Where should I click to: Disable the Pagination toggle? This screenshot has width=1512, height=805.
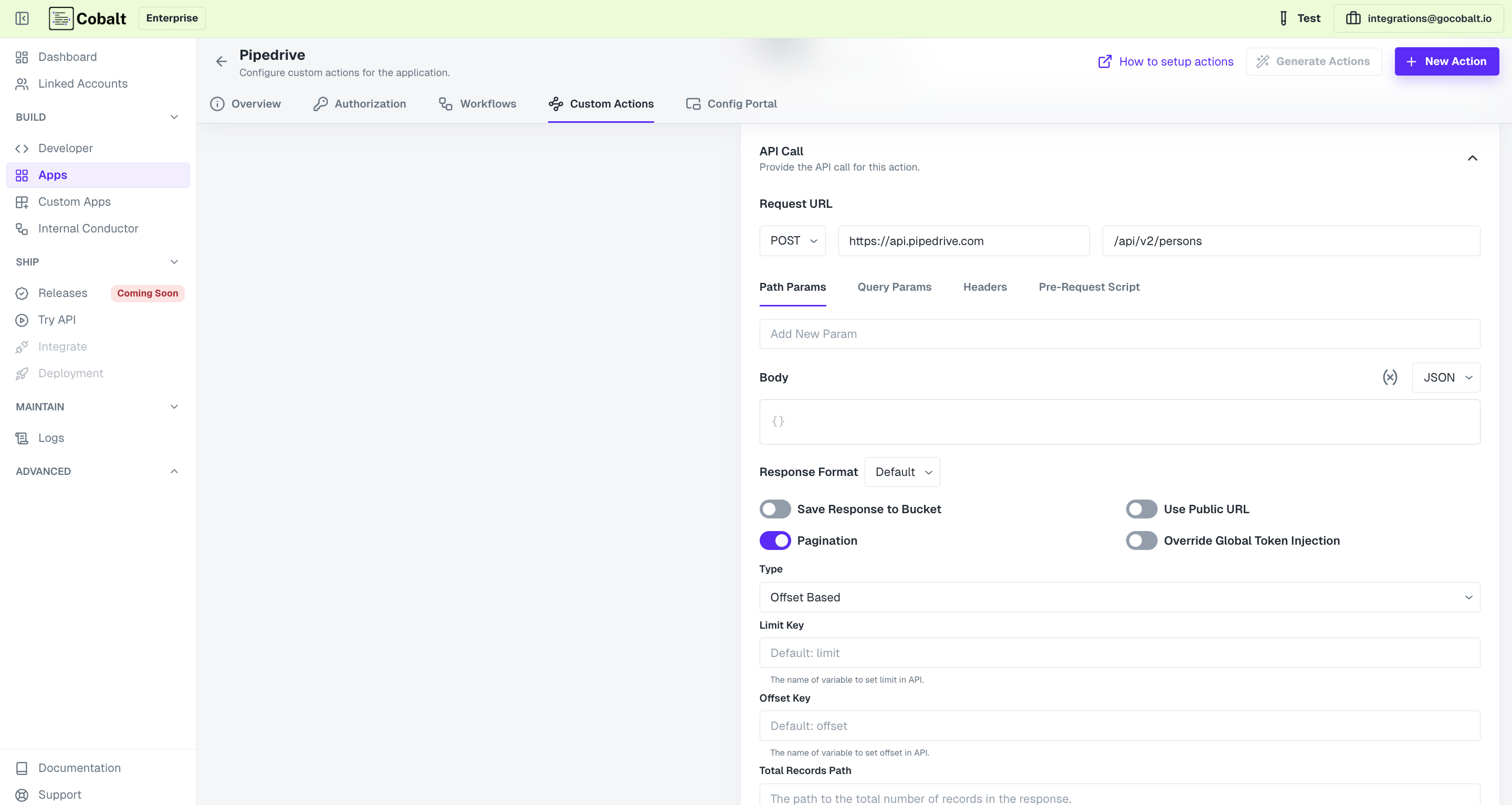[775, 541]
